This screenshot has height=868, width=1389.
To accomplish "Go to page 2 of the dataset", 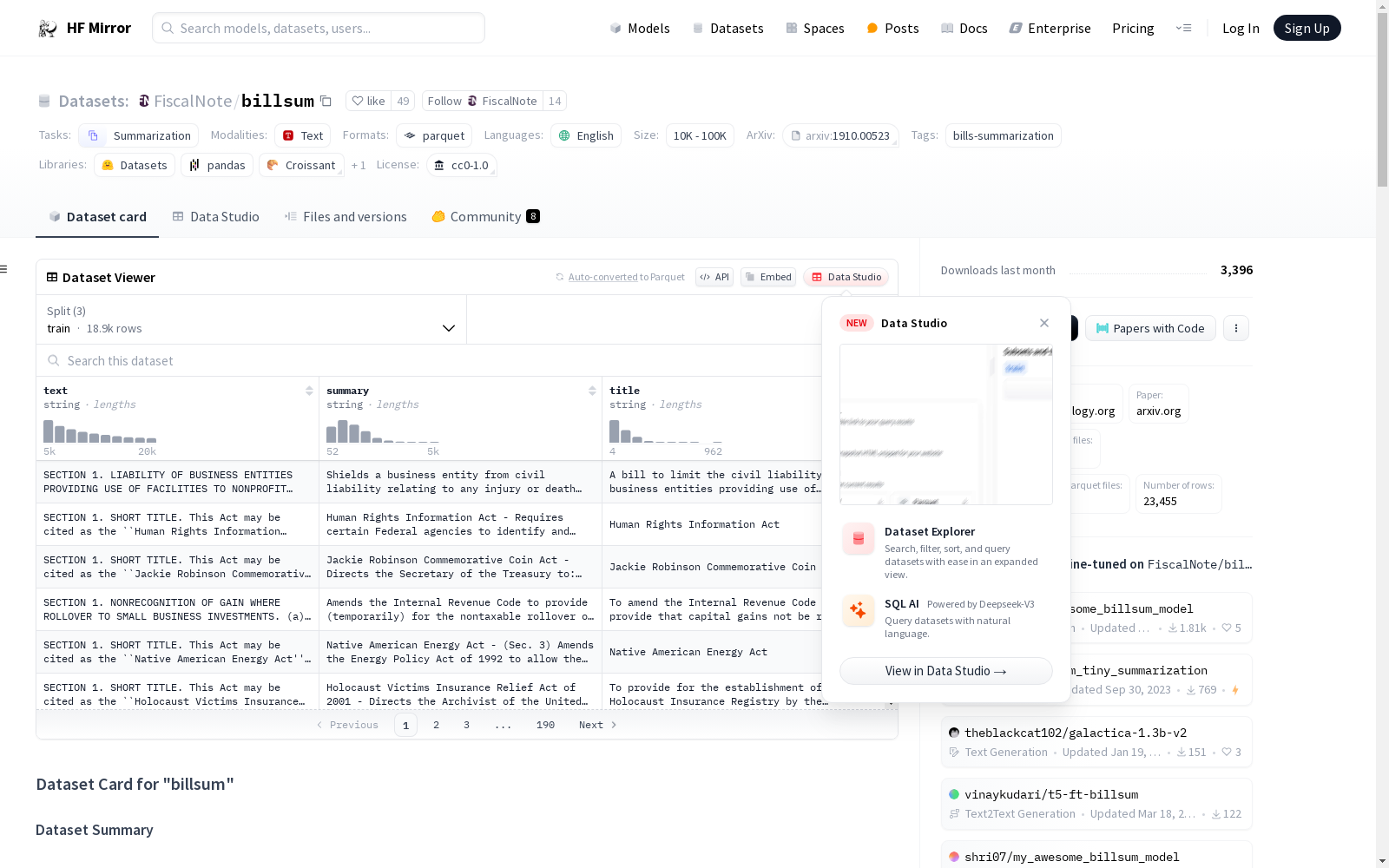I will pyautogui.click(x=436, y=725).
